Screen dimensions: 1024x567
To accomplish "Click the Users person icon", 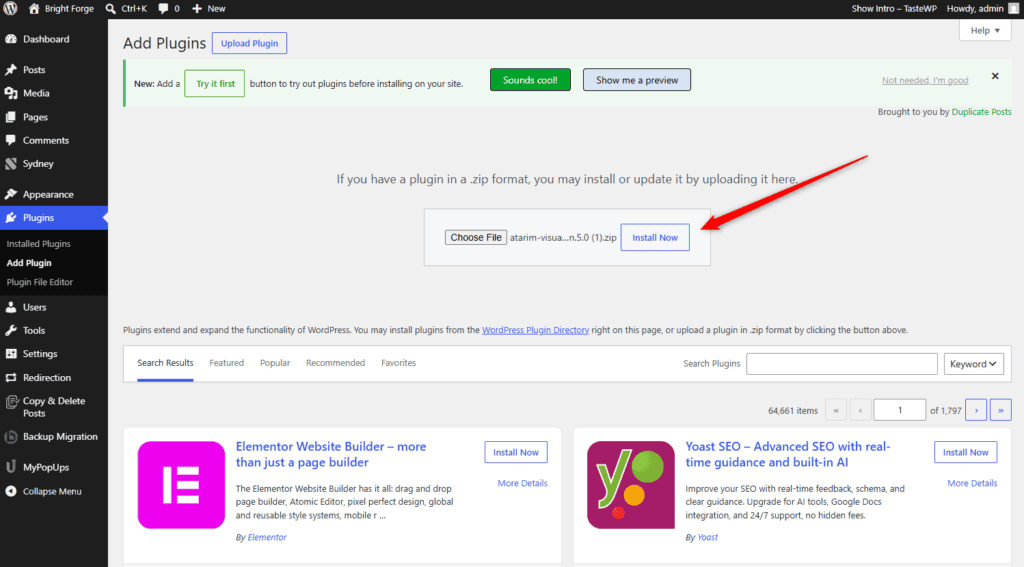I will coord(11,307).
